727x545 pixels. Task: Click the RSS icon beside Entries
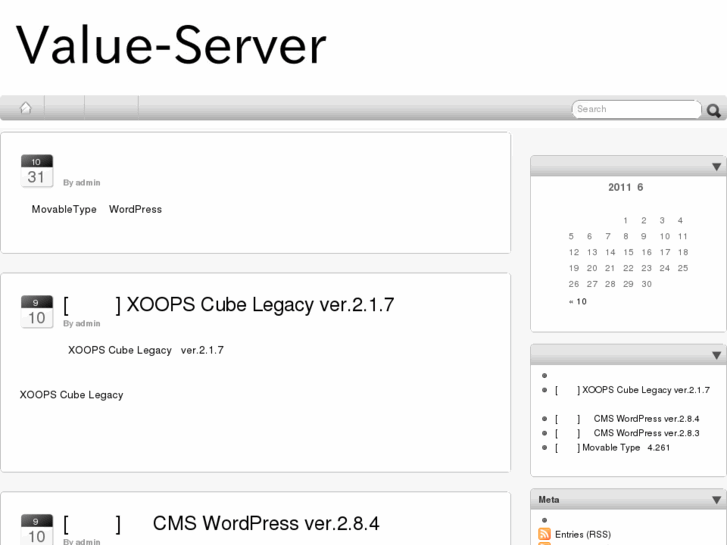point(544,534)
